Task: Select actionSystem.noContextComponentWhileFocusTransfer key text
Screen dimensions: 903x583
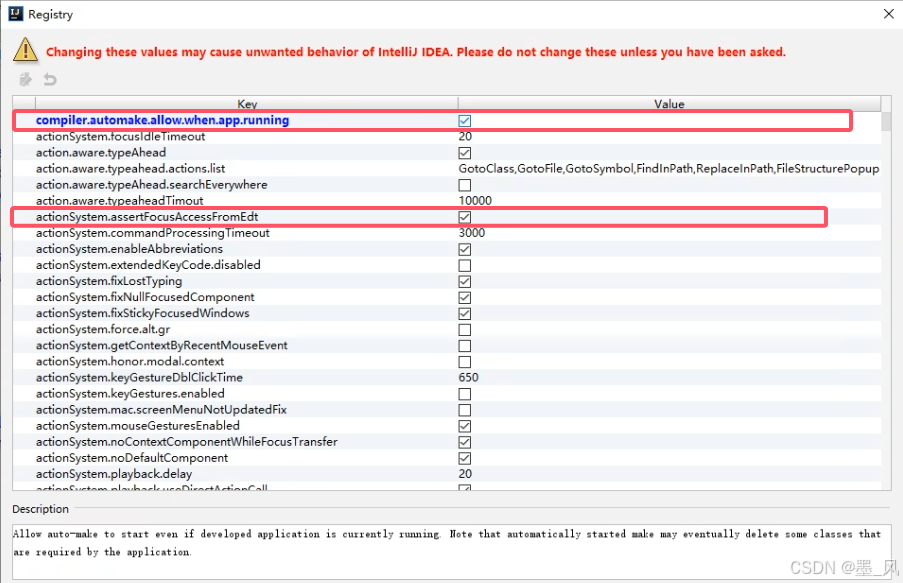Action: tap(187, 442)
